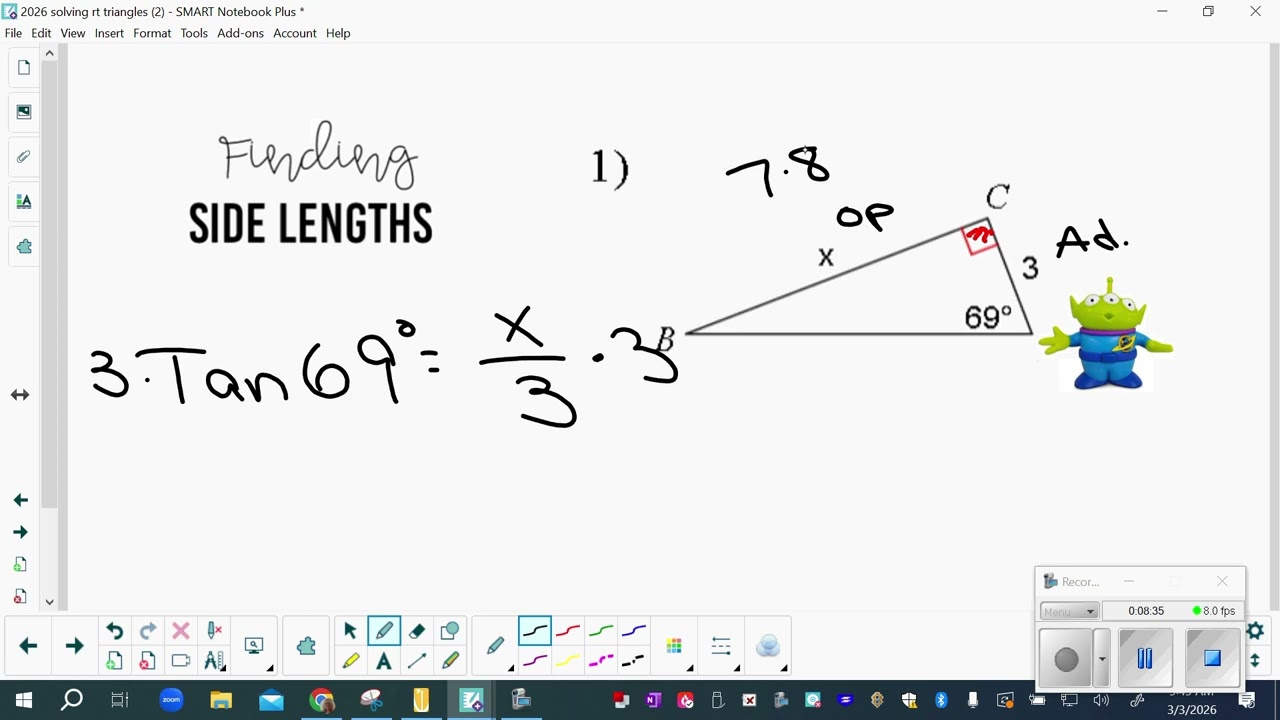Stop the screen recording
Image resolution: width=1280 pixels, height=720 pixels.
pyautogui.click(x=1212, y=658)
